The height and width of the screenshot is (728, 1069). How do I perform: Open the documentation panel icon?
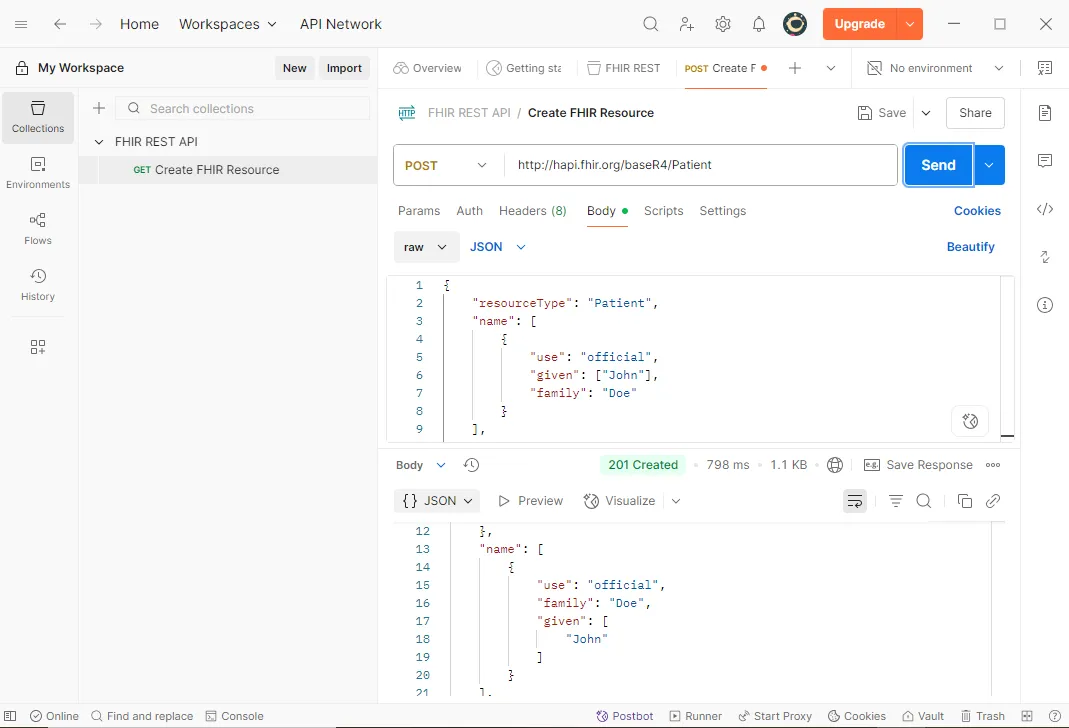(1045, 113)
